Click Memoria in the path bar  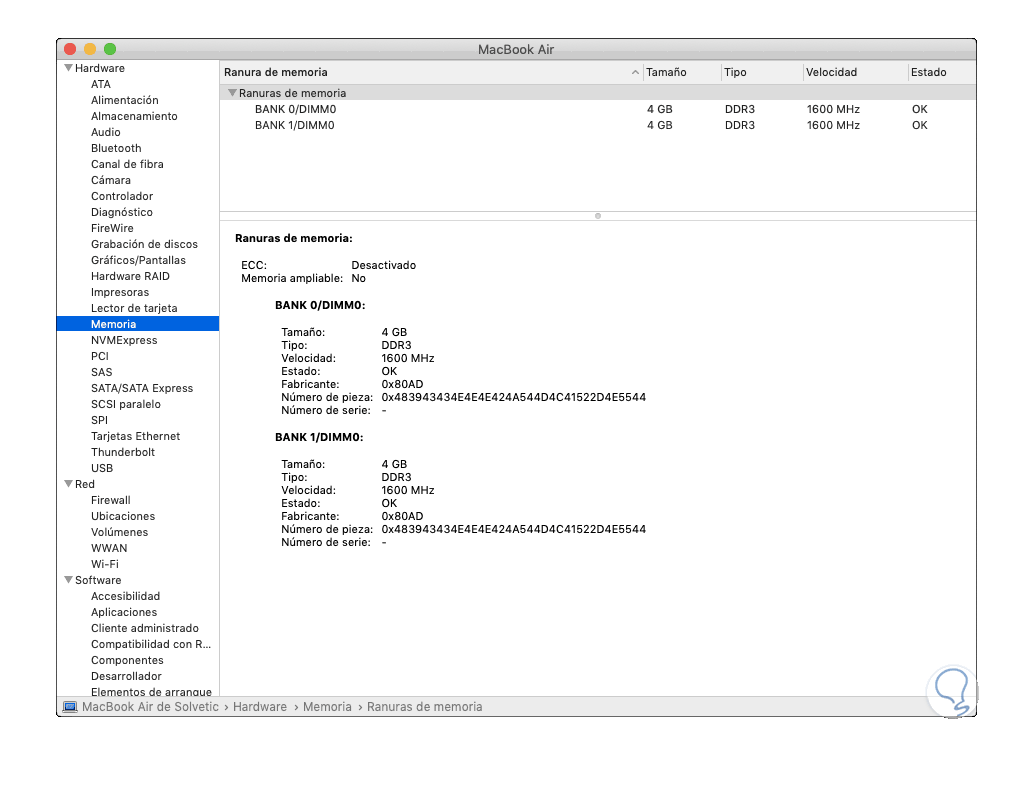coord(327,707)
